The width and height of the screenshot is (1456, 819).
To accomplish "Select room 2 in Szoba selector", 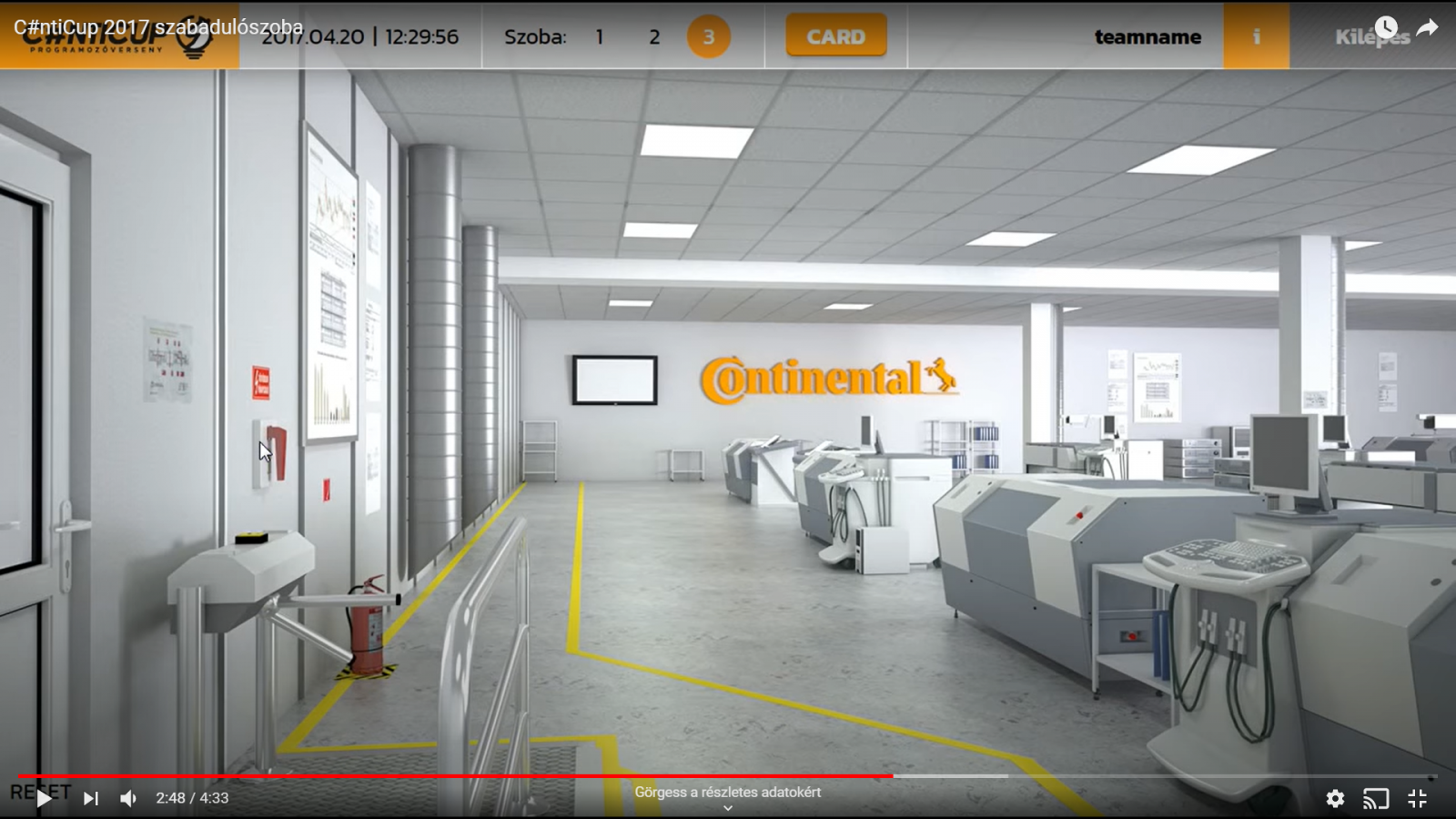I will 654,37.
